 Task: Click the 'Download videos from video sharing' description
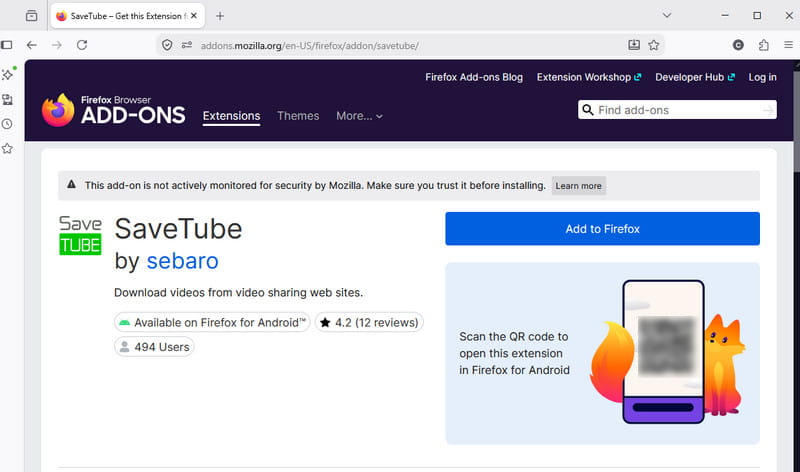point(238,292)
